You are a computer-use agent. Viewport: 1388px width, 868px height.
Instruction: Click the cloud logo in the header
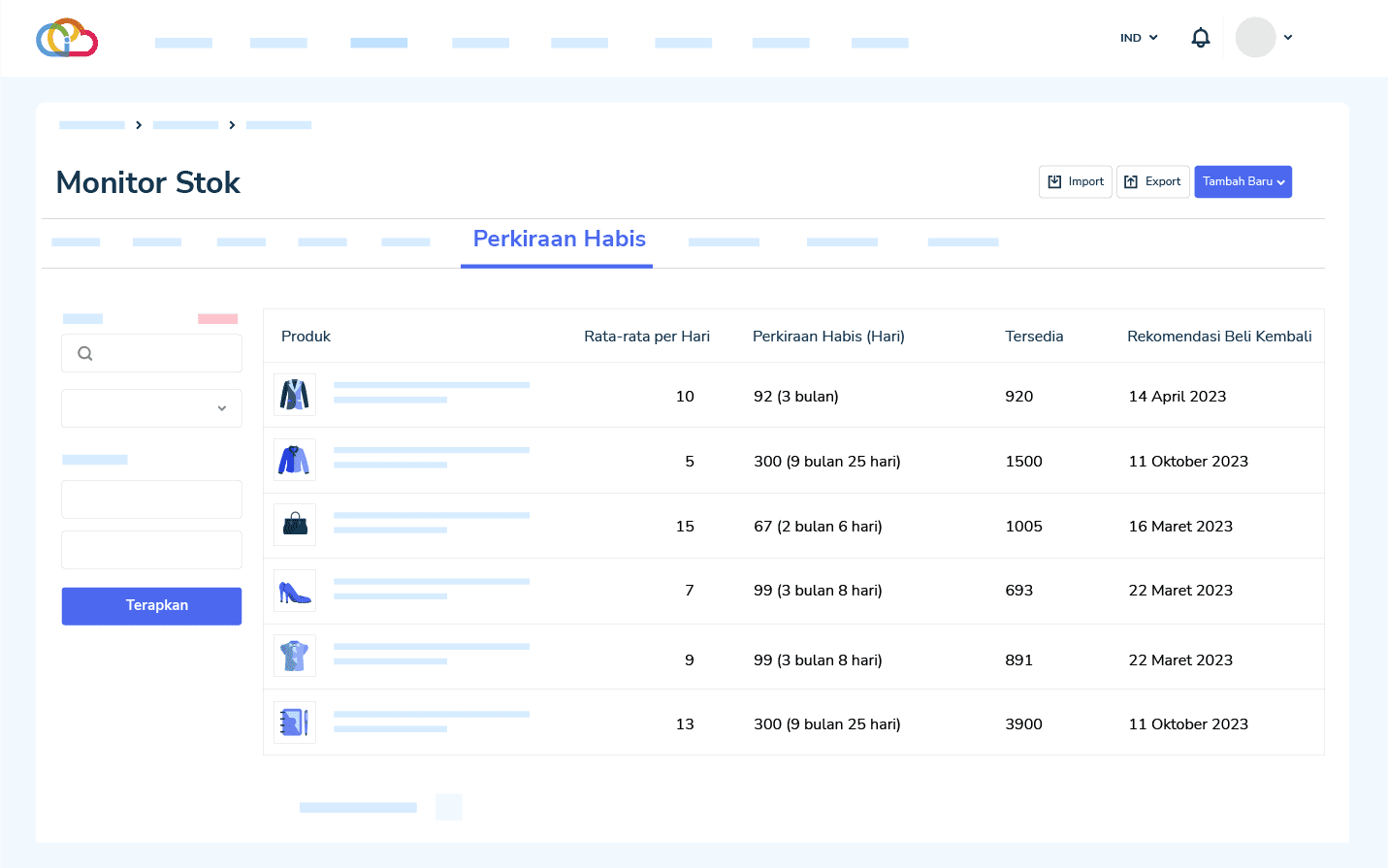[67, 38]
